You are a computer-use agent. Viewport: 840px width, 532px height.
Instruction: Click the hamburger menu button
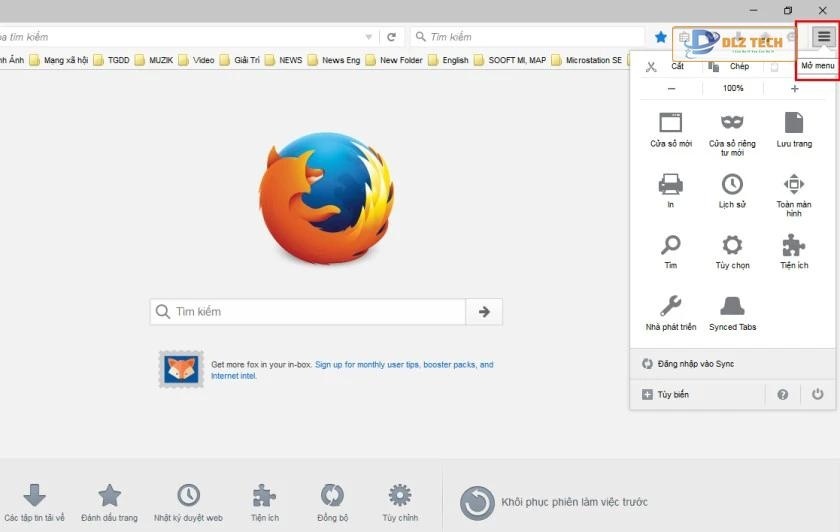click(x=823, y=37)
